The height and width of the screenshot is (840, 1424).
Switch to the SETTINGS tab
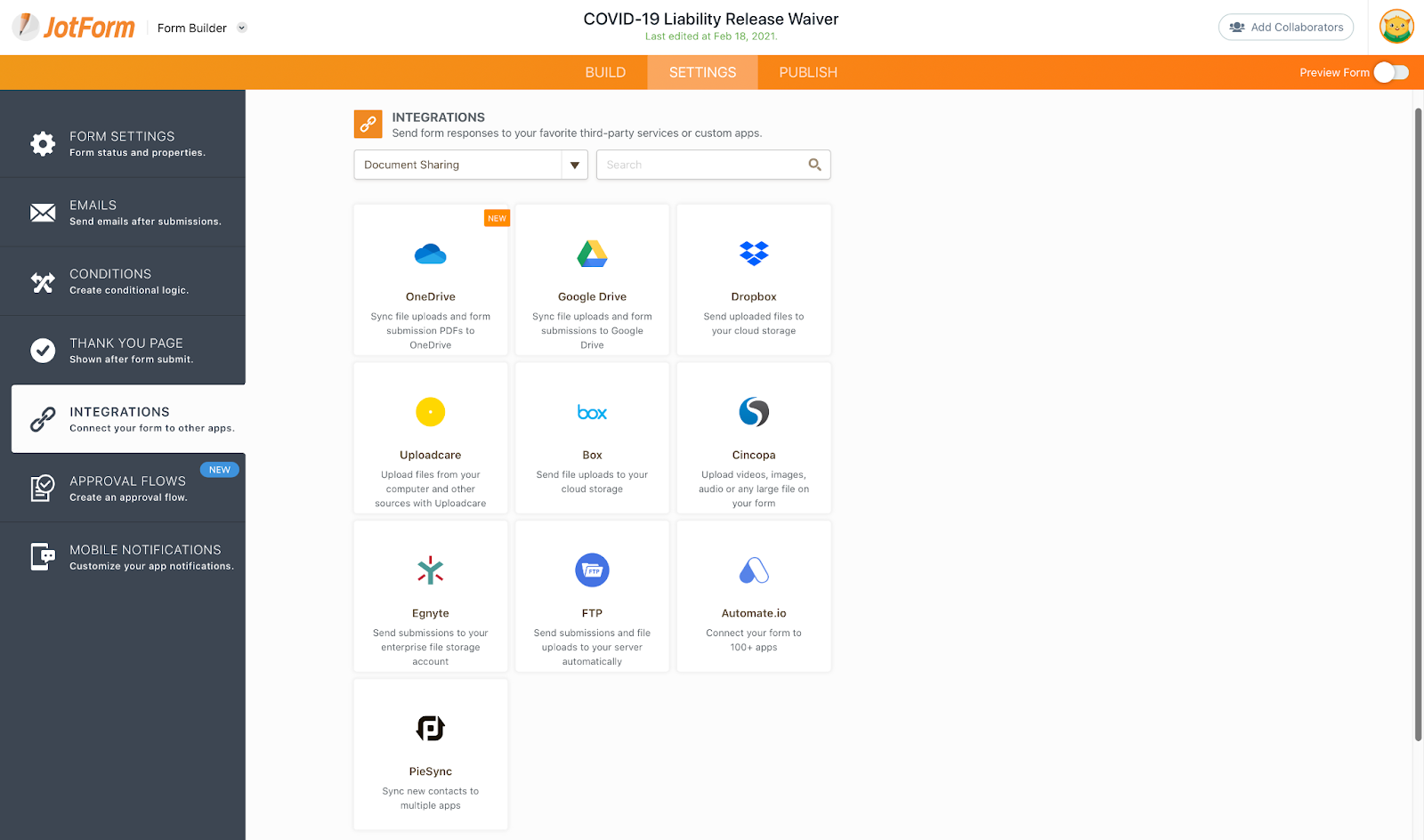[x=703, y=72]
